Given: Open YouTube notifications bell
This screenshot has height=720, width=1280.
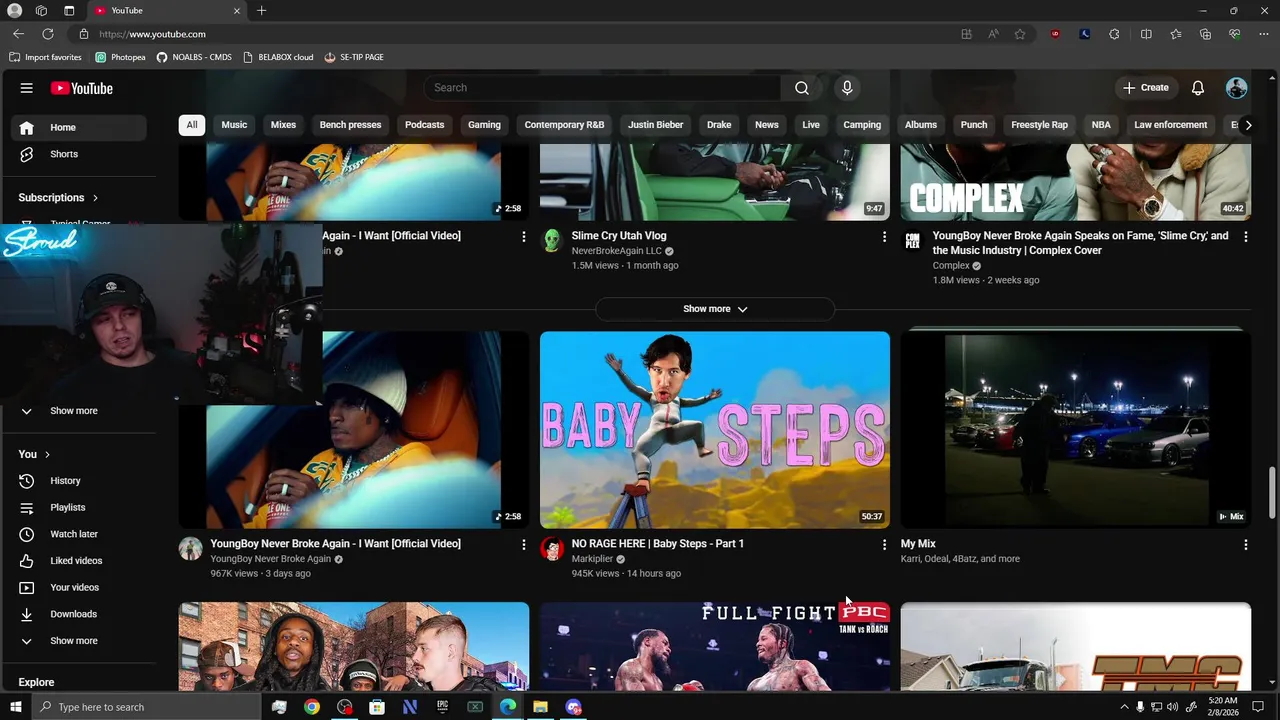Looking at the screenshot, I should click(1198, 88).
